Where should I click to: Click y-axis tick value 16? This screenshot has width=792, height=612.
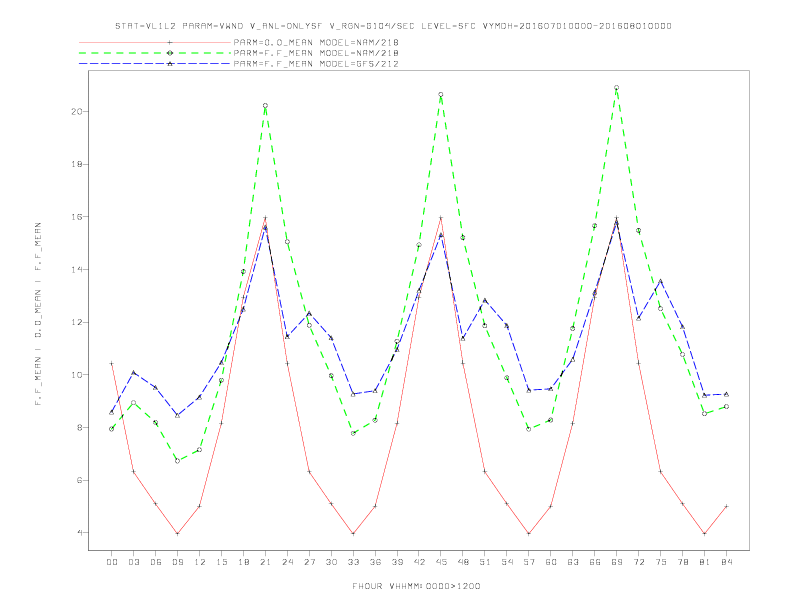77,217
